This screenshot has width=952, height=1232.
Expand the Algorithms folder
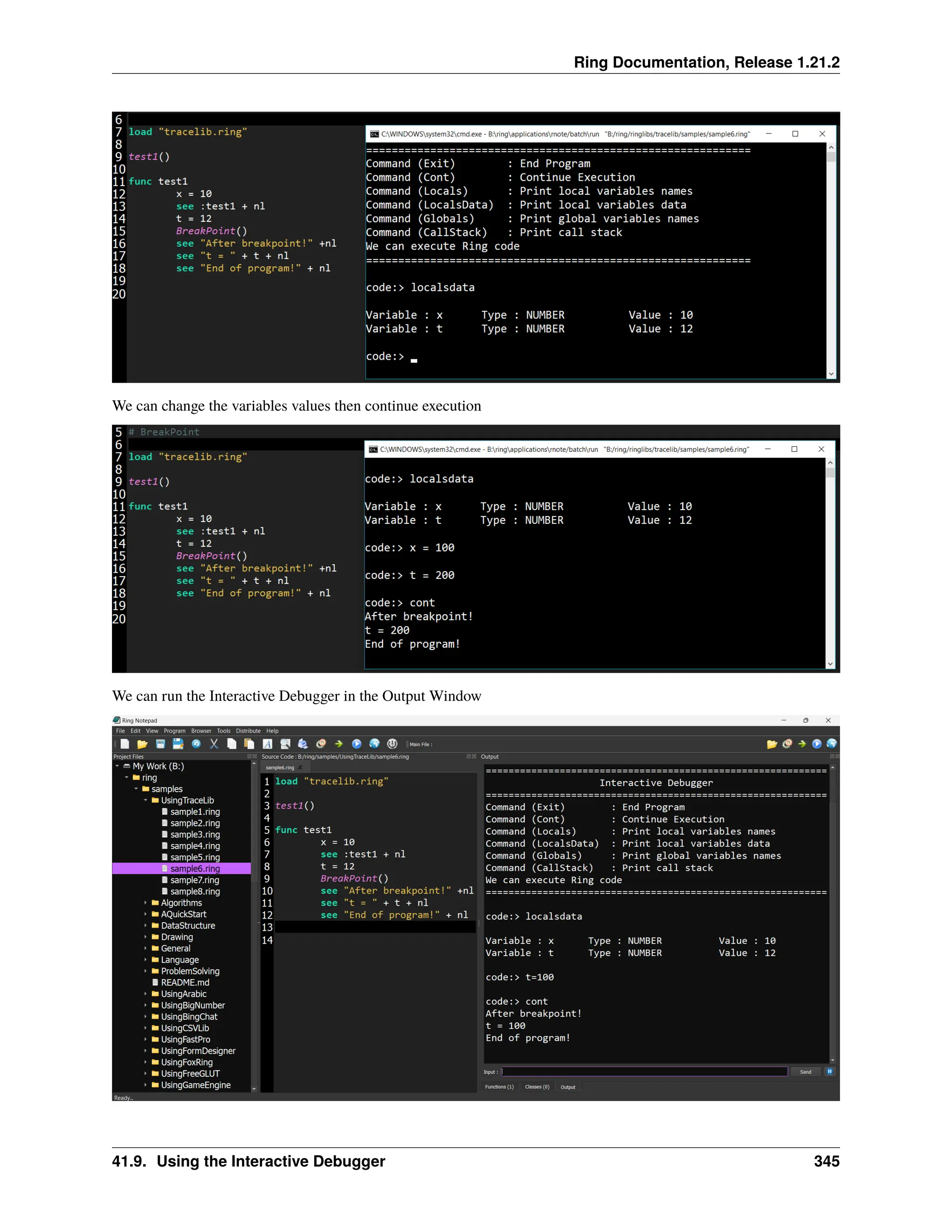coord(145,903)
